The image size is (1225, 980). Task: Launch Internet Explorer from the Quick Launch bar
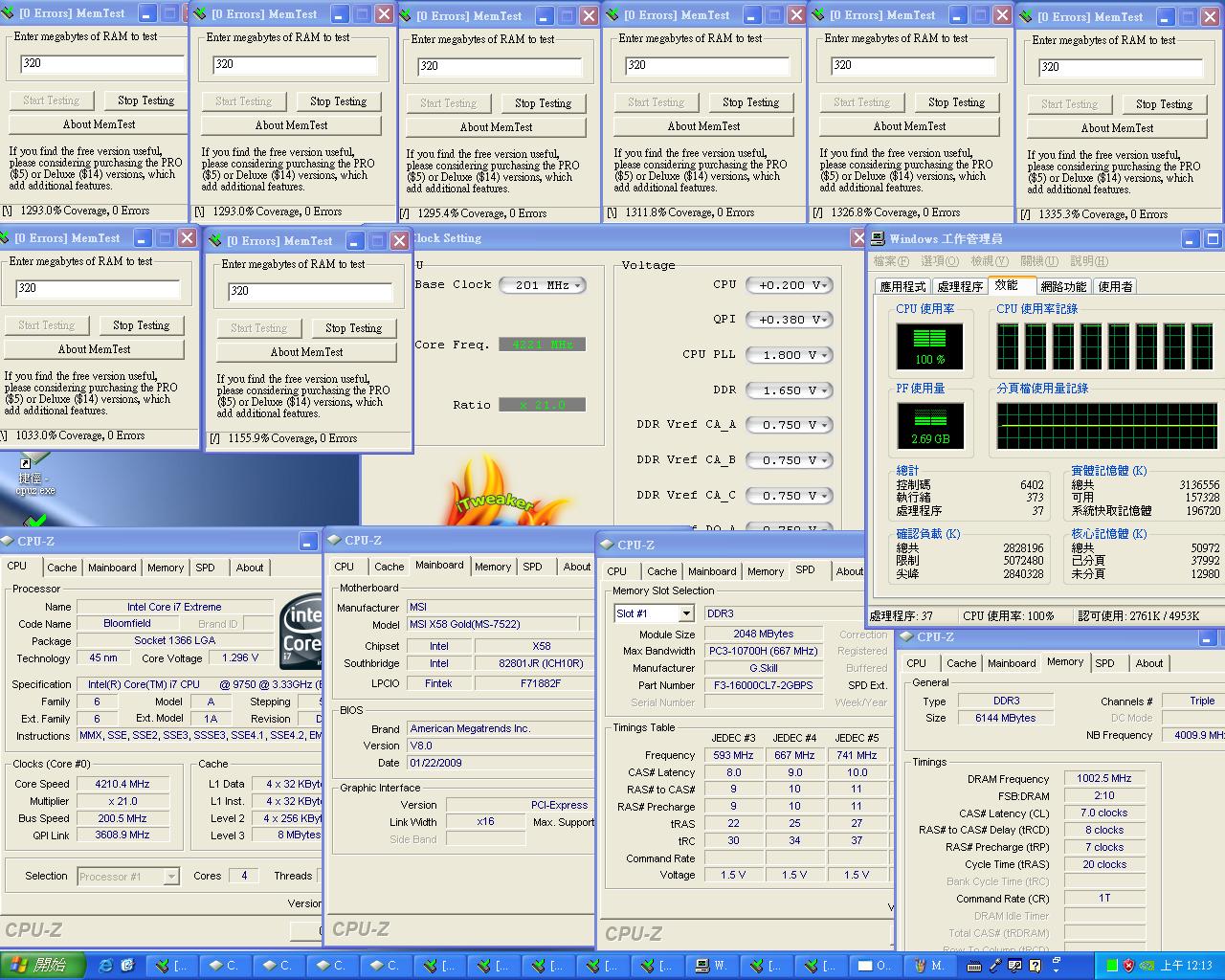tap(105, 966)
